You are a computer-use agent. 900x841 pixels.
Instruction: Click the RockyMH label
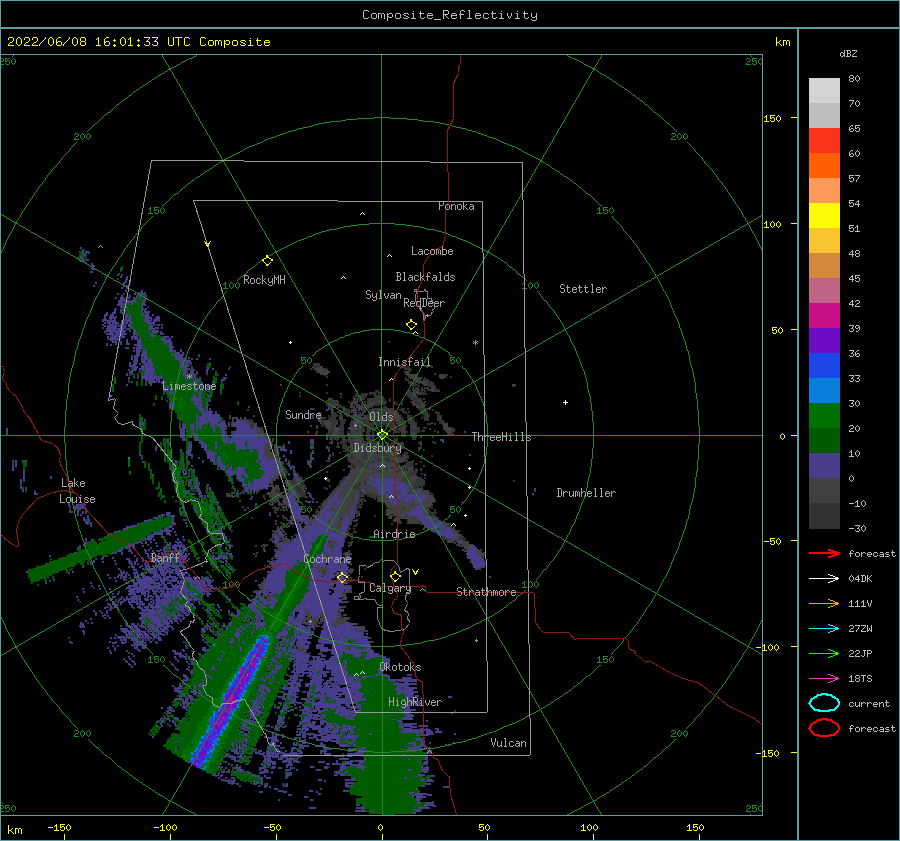[264, 280]
